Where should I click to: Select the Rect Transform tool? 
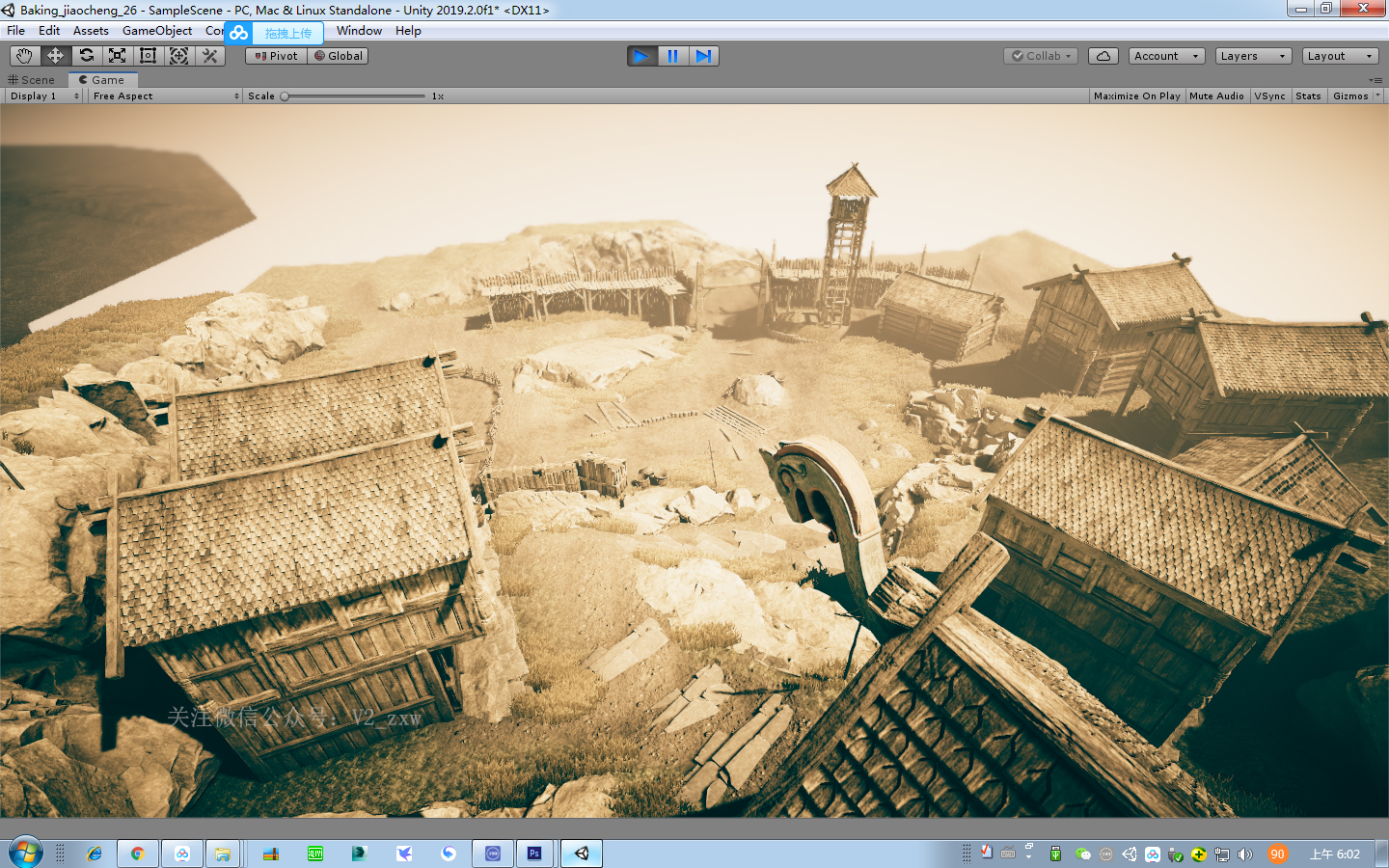[x=148, y=56]
